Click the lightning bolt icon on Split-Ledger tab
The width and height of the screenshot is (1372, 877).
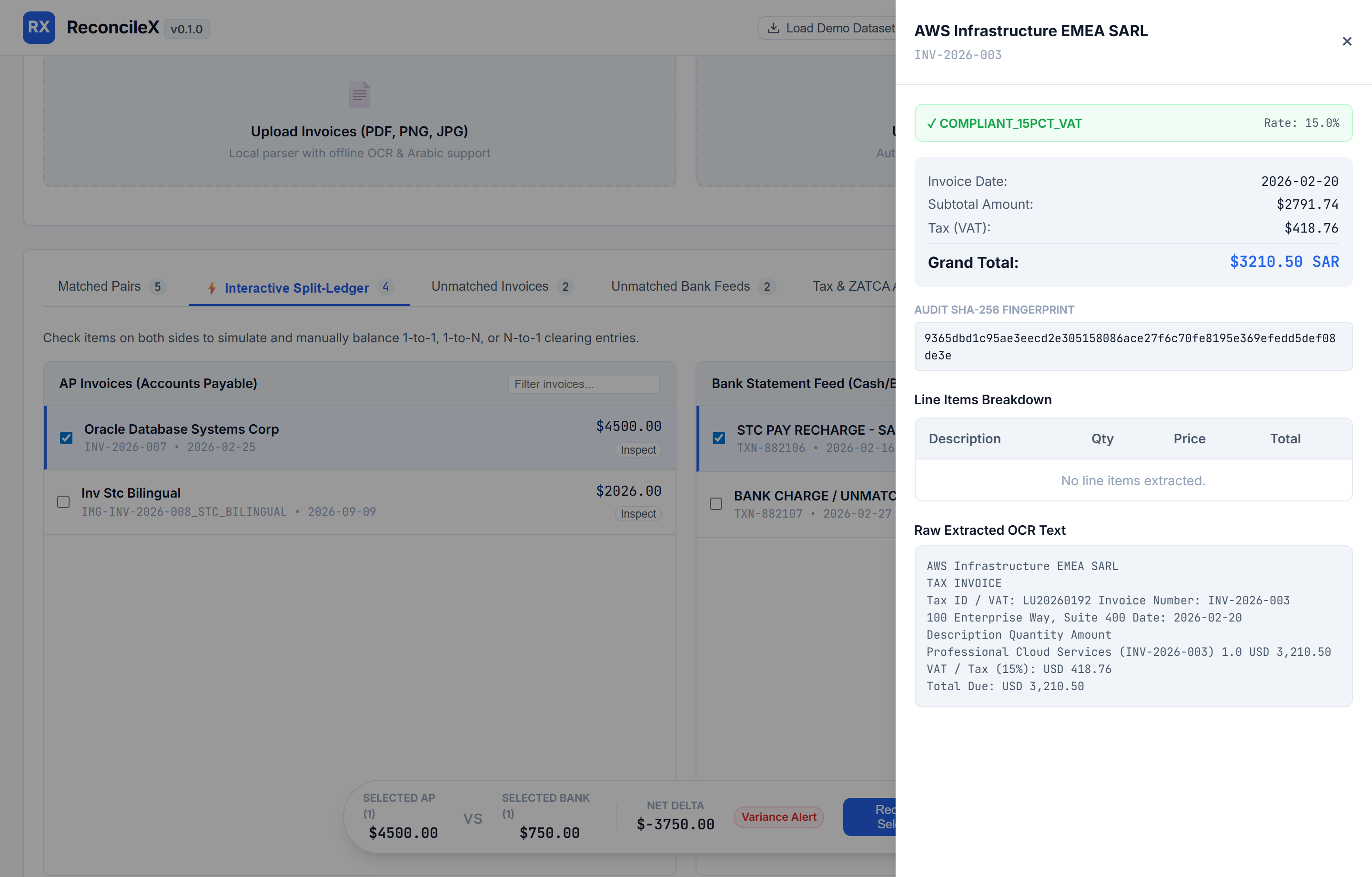pos(212,288)
